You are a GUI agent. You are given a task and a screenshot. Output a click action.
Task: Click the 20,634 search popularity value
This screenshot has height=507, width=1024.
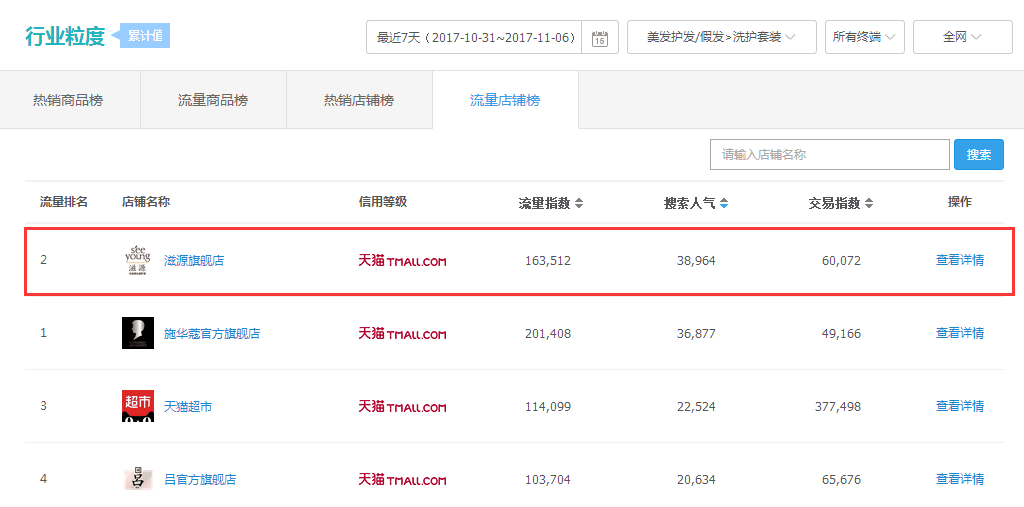(x=696, y=480)
